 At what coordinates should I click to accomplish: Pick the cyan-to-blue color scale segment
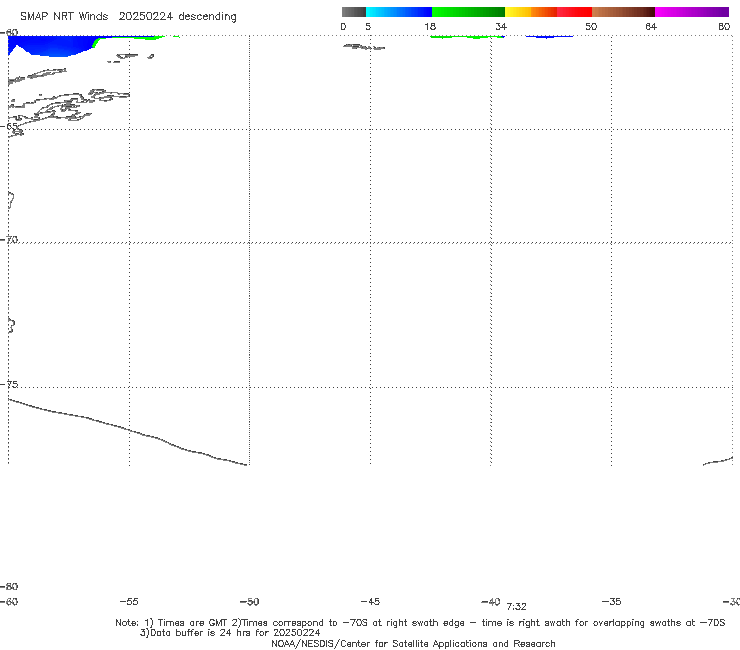click(399, 12)
